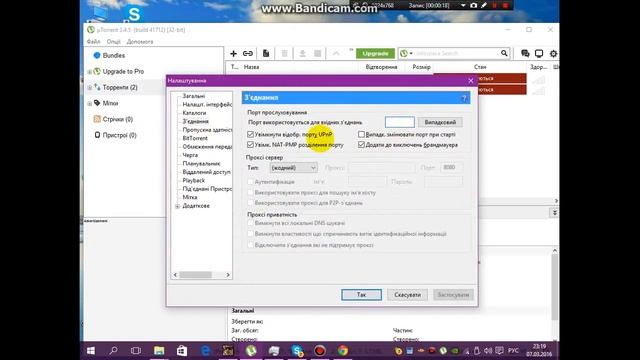Expand the Додаткове tree node
Viewport: 640px width, 360px height.
point(178,206)
